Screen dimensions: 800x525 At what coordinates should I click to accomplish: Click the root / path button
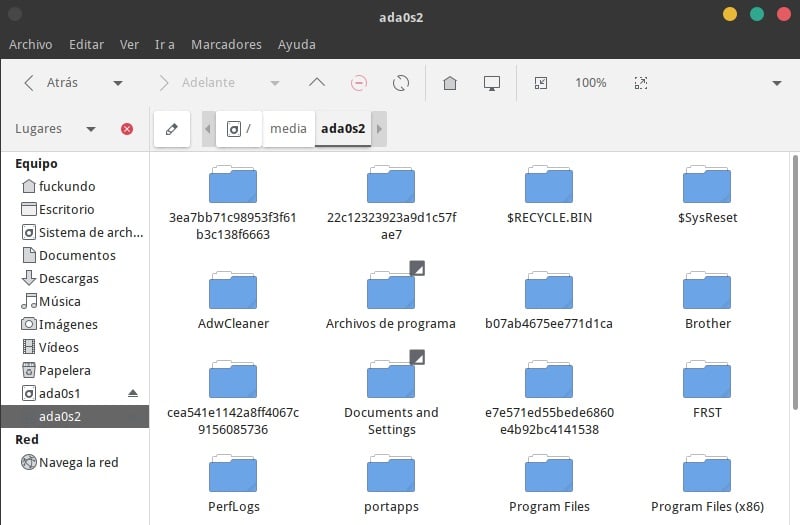[239, 129]
